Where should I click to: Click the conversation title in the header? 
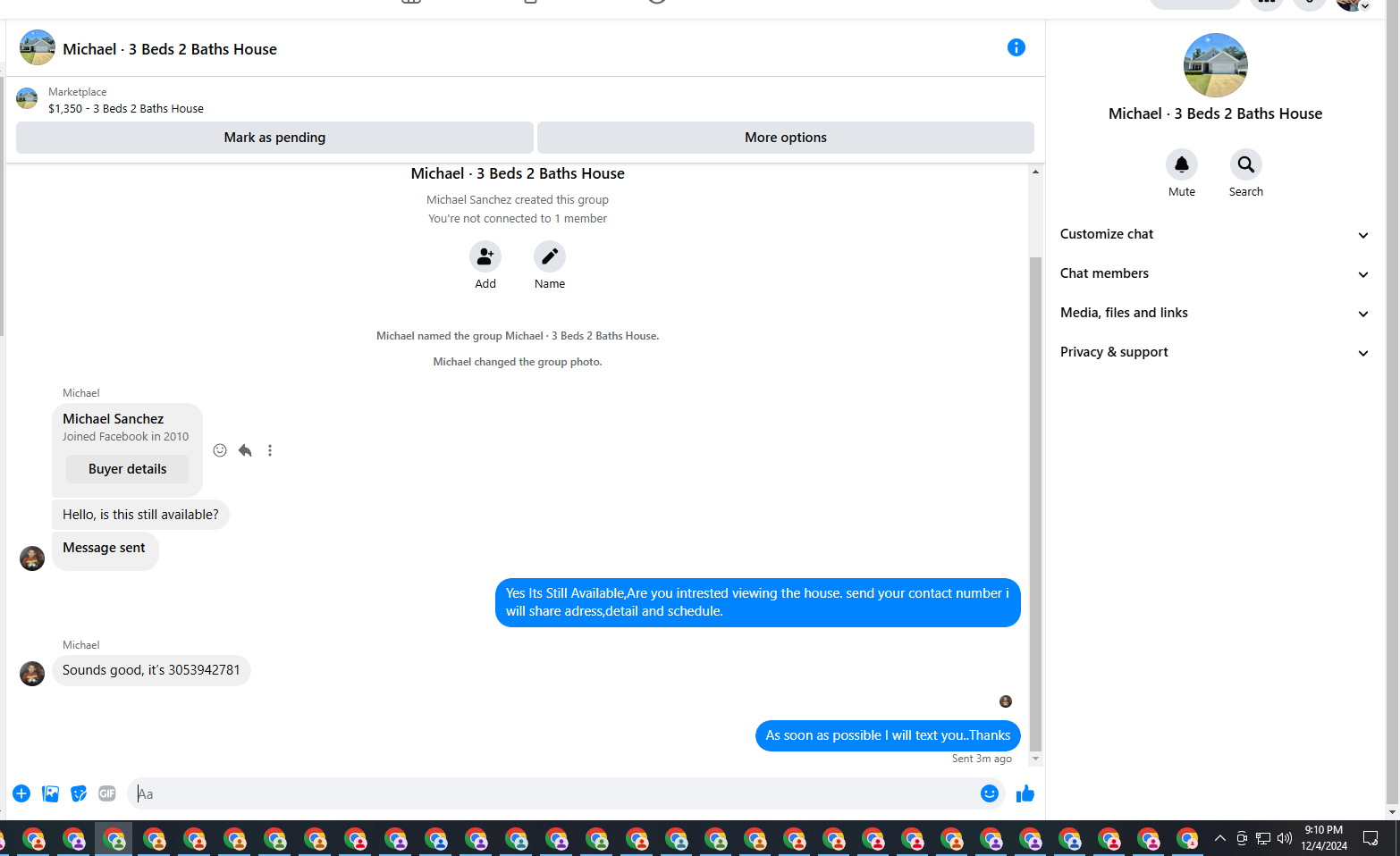pos(170,49)
